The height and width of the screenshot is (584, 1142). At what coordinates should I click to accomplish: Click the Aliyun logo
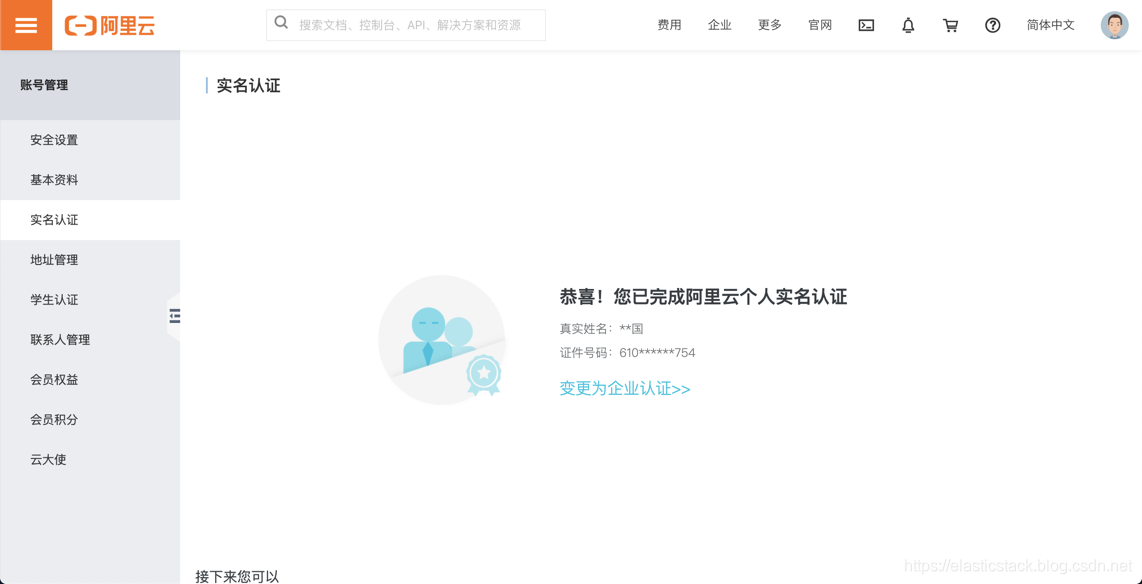(110, 25)
